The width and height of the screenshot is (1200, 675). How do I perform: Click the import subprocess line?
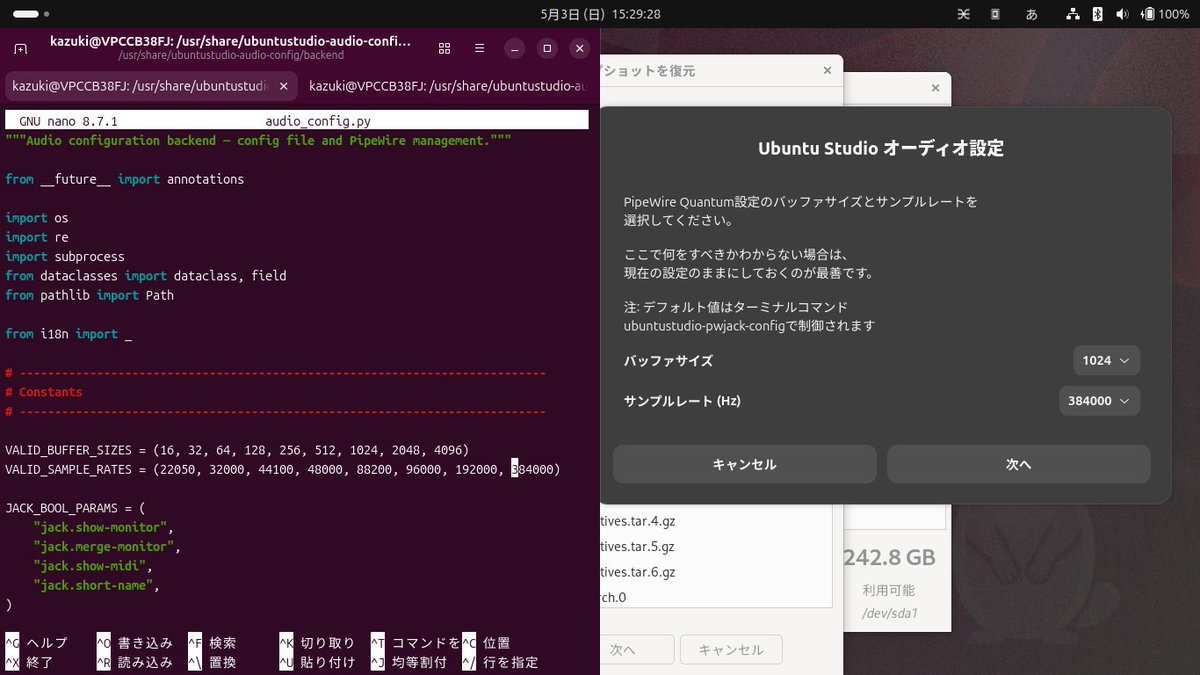coord(65,256)
